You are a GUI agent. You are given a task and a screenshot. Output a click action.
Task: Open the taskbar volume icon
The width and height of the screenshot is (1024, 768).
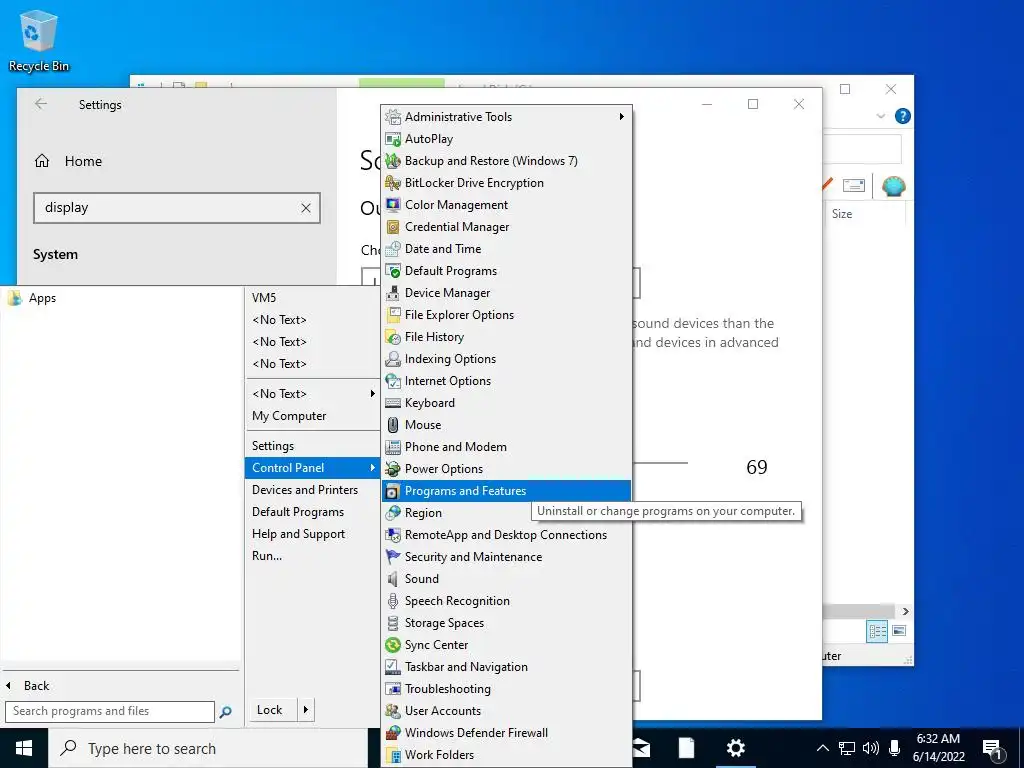point(870,748)
